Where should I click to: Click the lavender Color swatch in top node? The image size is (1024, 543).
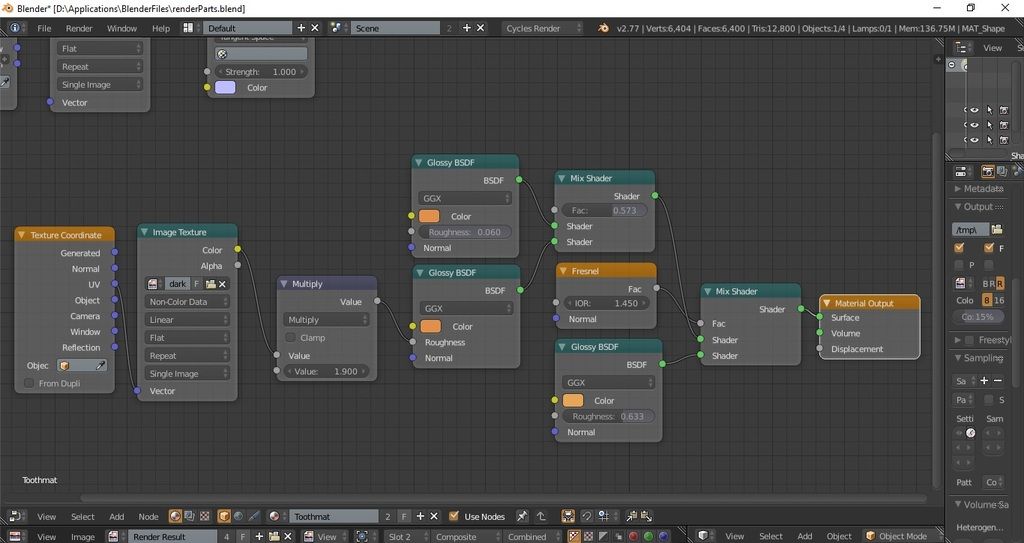(225, 88)
